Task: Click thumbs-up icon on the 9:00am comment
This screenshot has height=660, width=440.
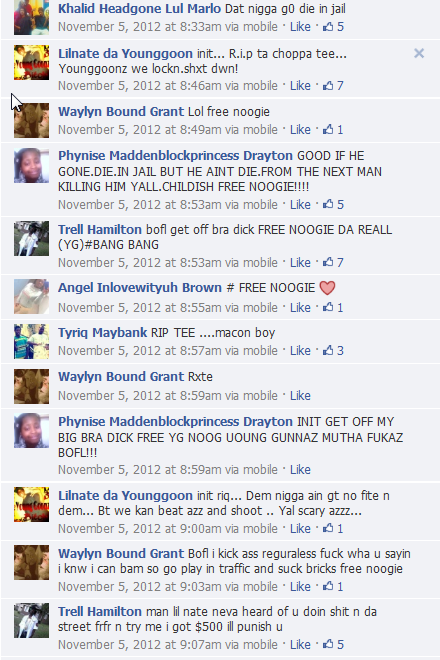Action: pyautogui.click(x=328, y=528)
